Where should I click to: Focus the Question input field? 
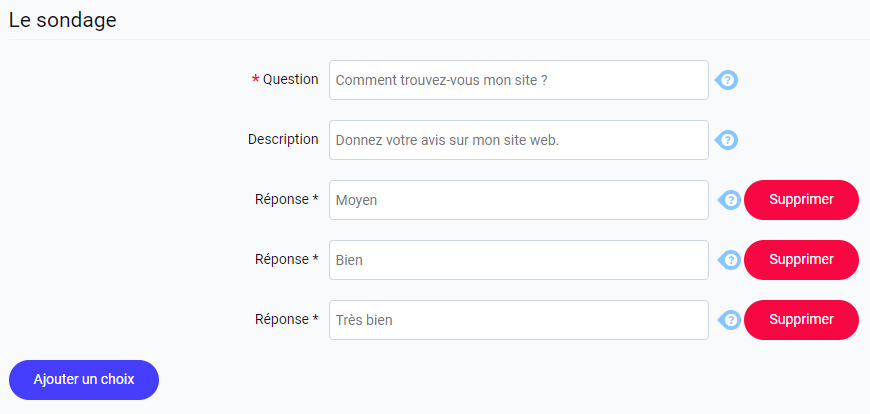[x=519, y=80]
